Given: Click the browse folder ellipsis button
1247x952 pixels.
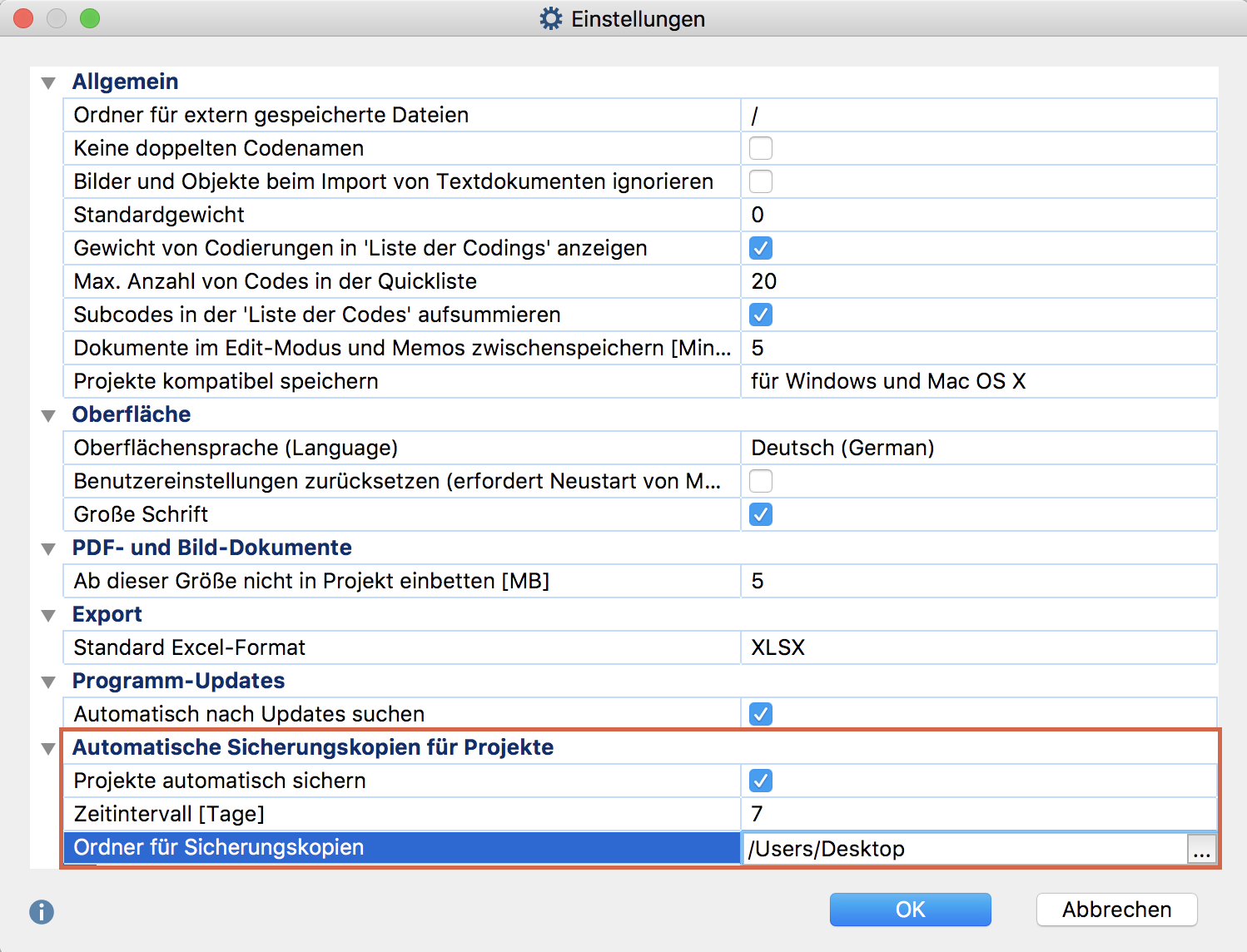Looking at the screenshot, I should (1201, 849).
